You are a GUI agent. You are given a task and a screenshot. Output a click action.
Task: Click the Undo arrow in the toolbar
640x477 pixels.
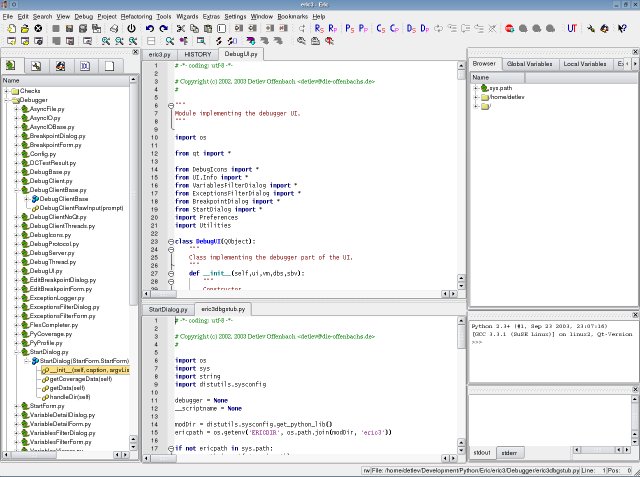coord(150,28)
